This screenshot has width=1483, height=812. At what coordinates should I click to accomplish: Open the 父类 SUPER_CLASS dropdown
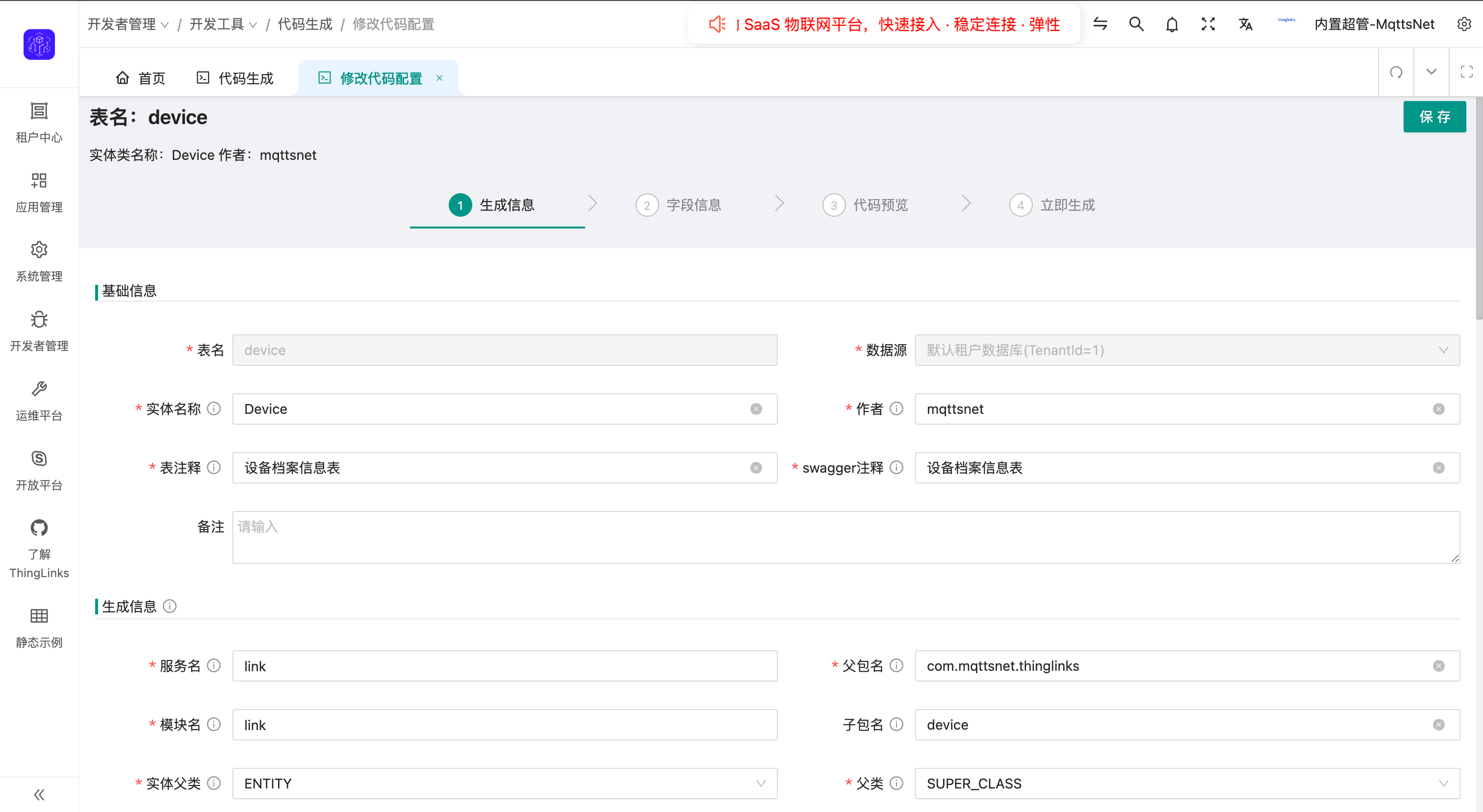pos(1187,783)
